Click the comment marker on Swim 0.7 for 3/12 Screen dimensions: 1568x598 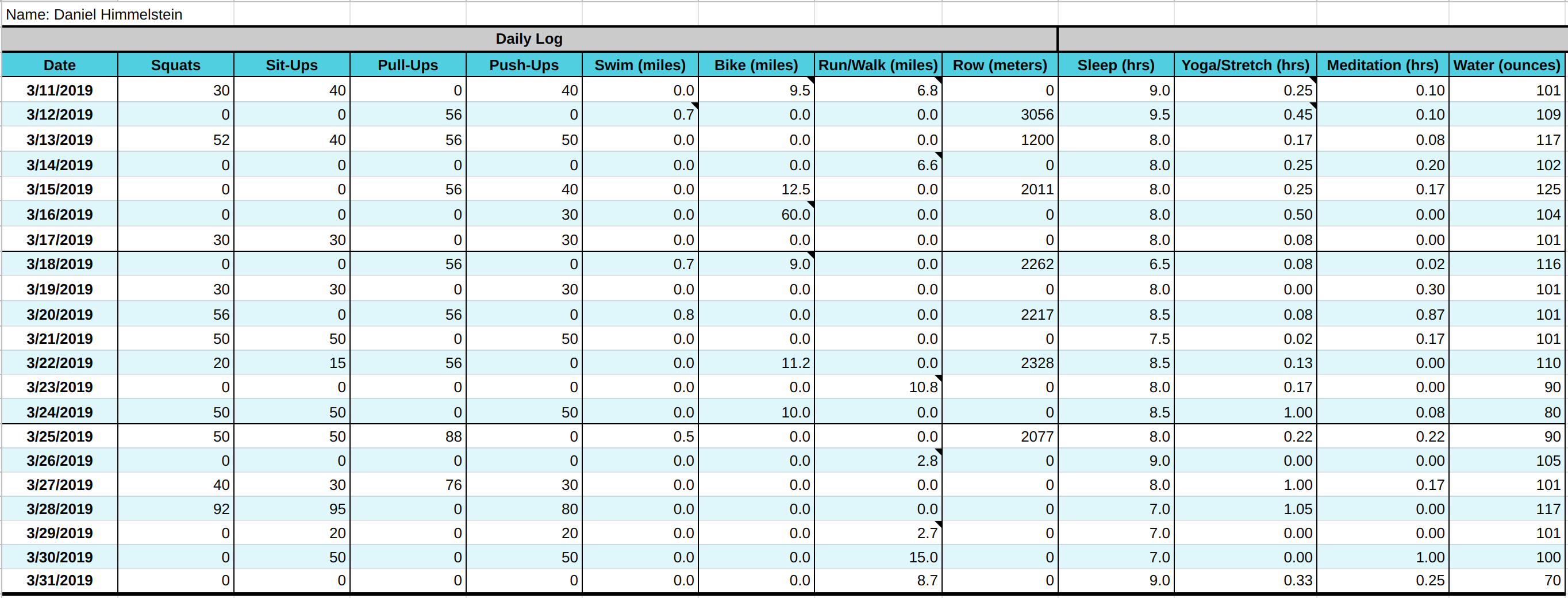click(694, 108)
